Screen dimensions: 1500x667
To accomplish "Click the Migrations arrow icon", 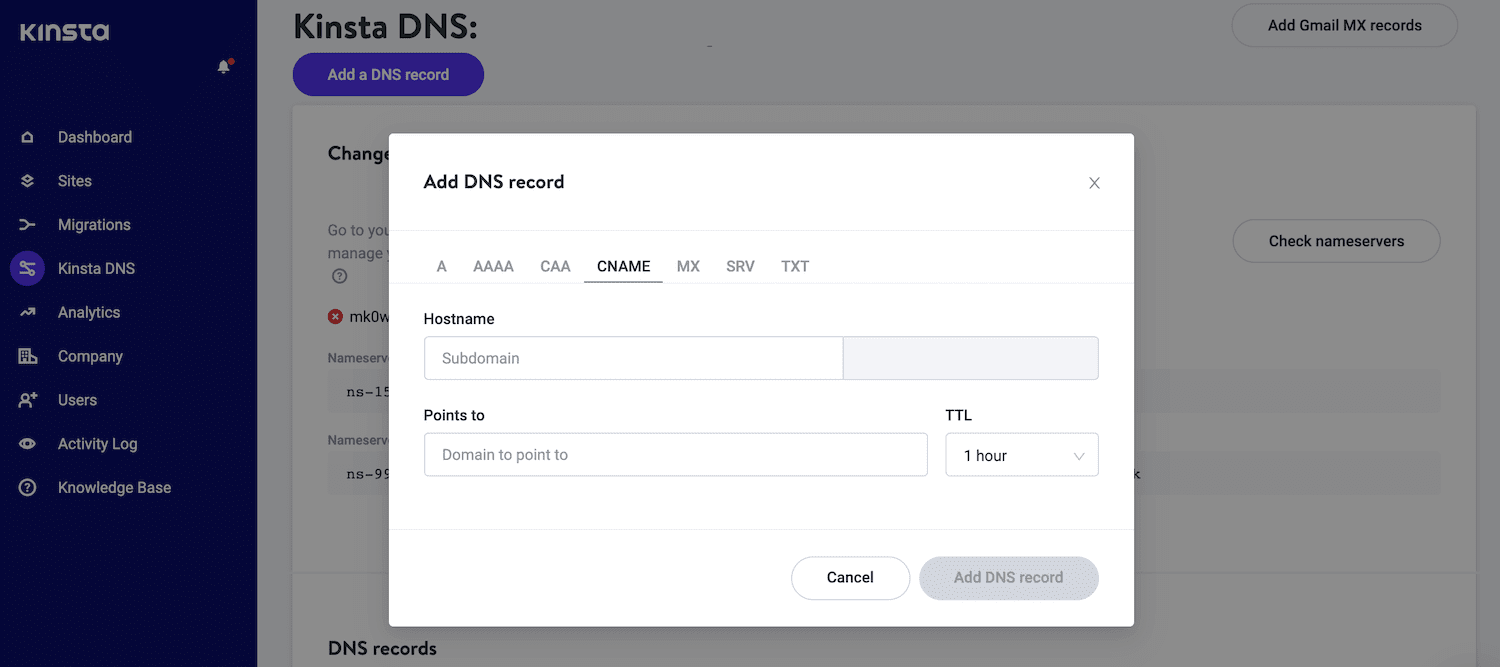I will point(28,225).
